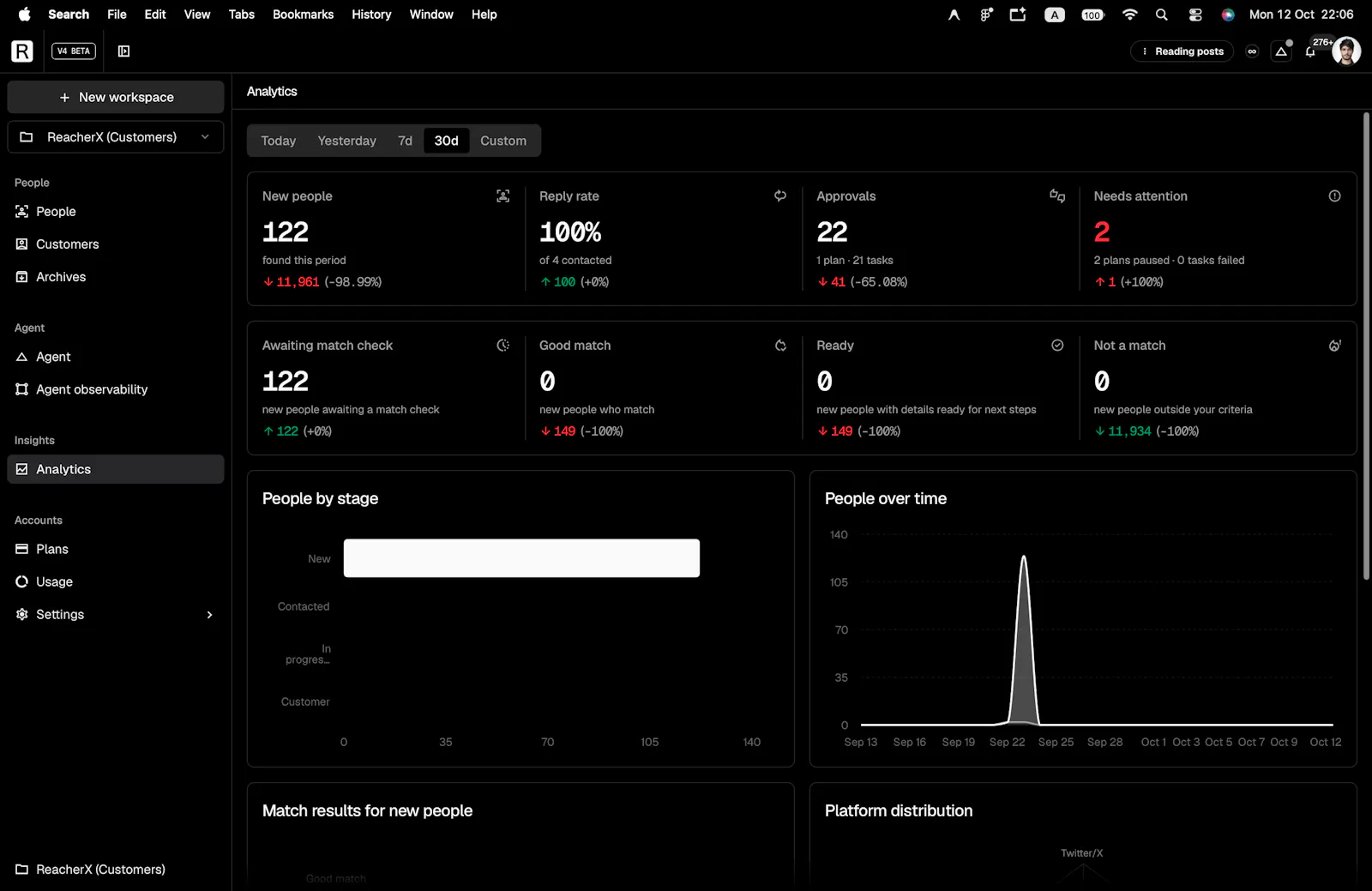Open the Bookmarks menu in menu bar
Image resolution: width=1372 pixels, height=891 pixels.
pyautogui.click(x=303, y=15)
